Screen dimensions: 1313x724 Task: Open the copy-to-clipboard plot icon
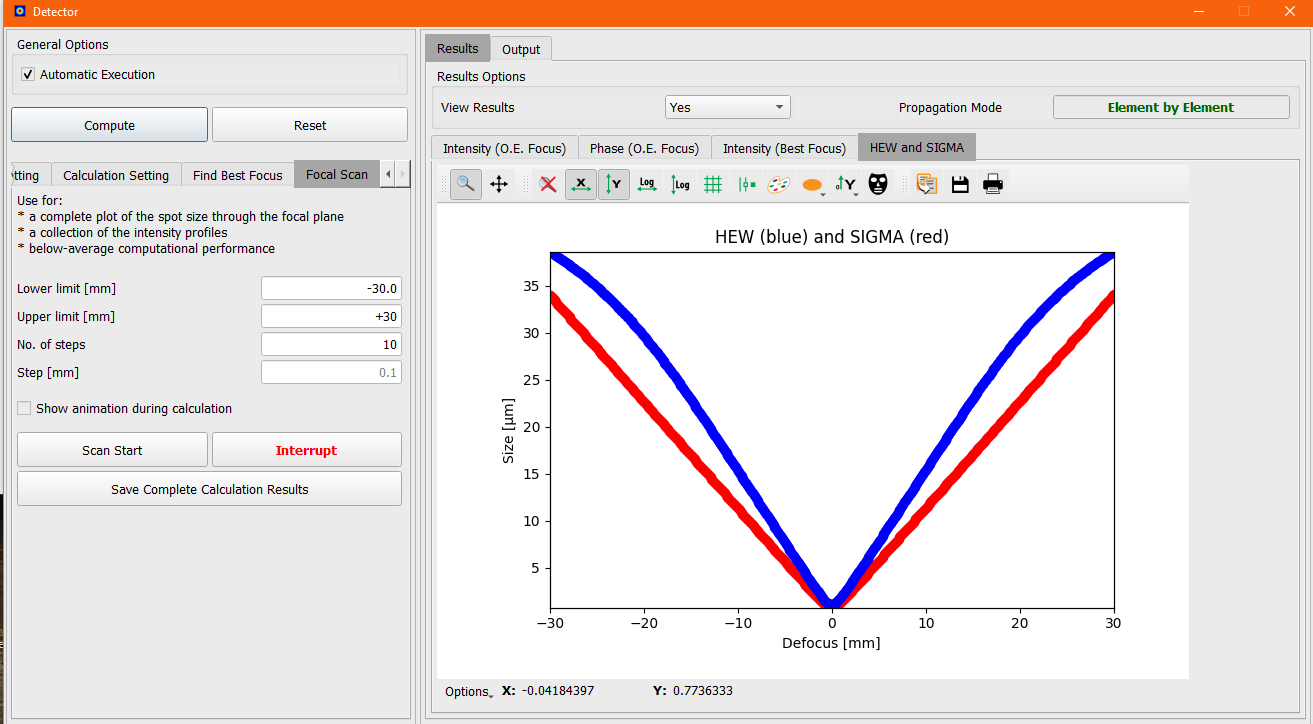click(x=926, y=184)
